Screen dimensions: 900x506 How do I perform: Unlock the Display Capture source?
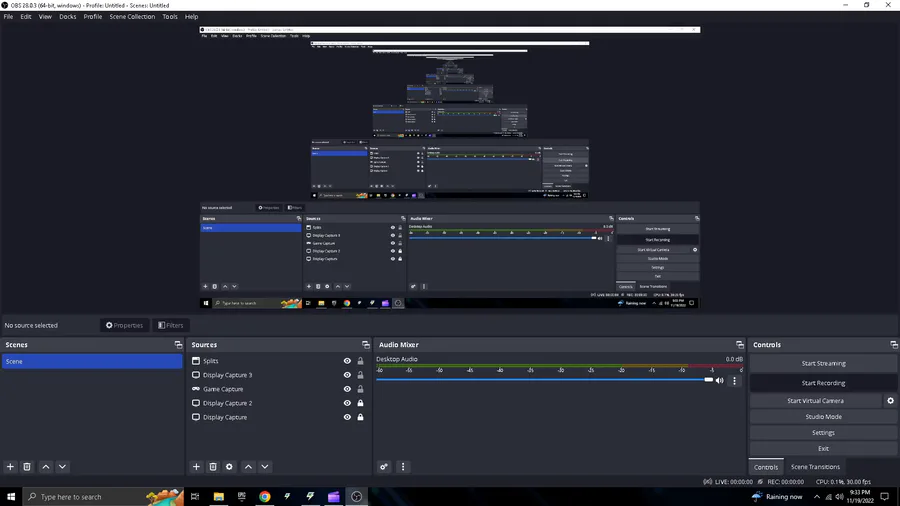(x=360, y=417)
